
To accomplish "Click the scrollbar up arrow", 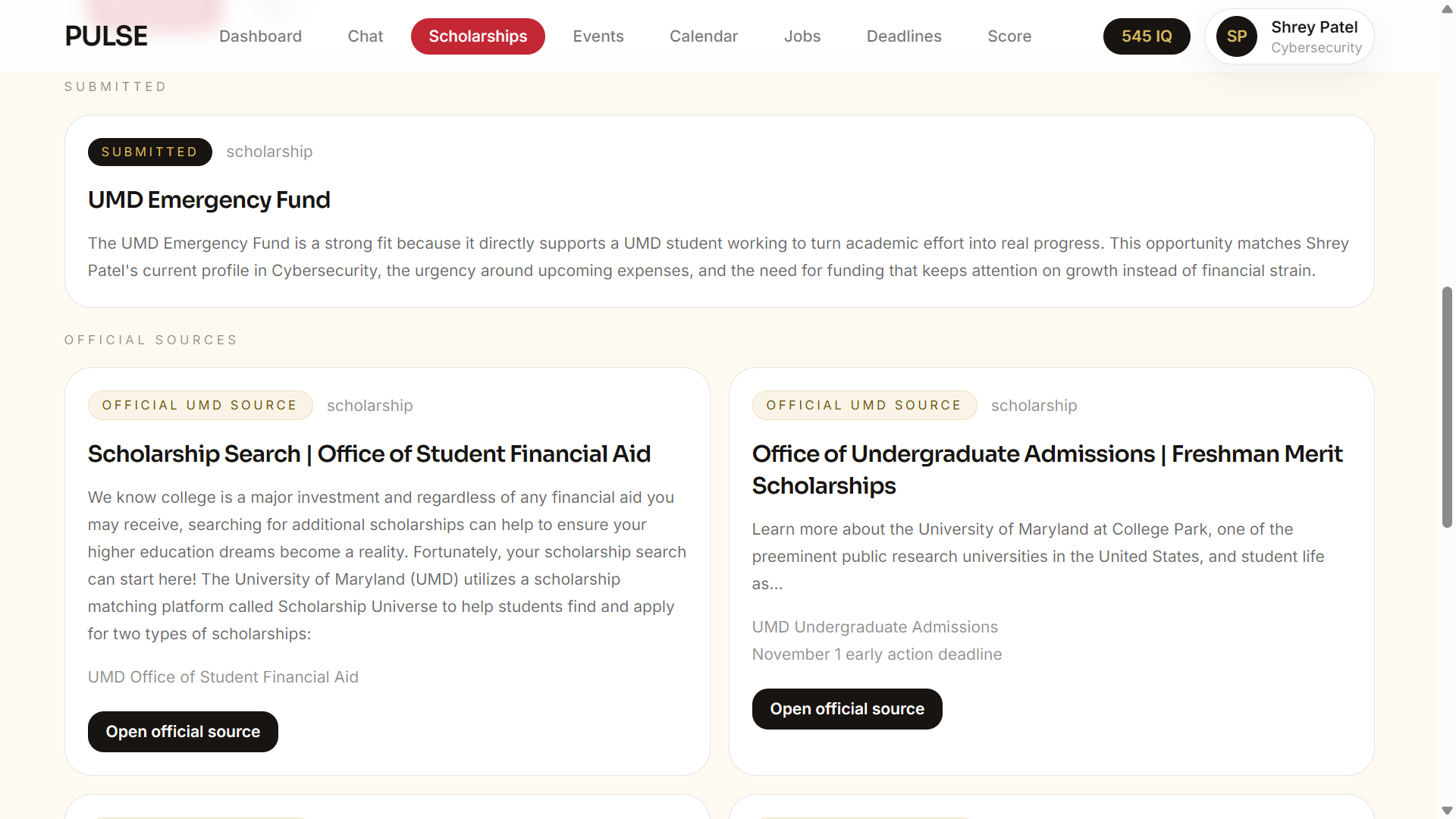I will tap(1447, 9).
